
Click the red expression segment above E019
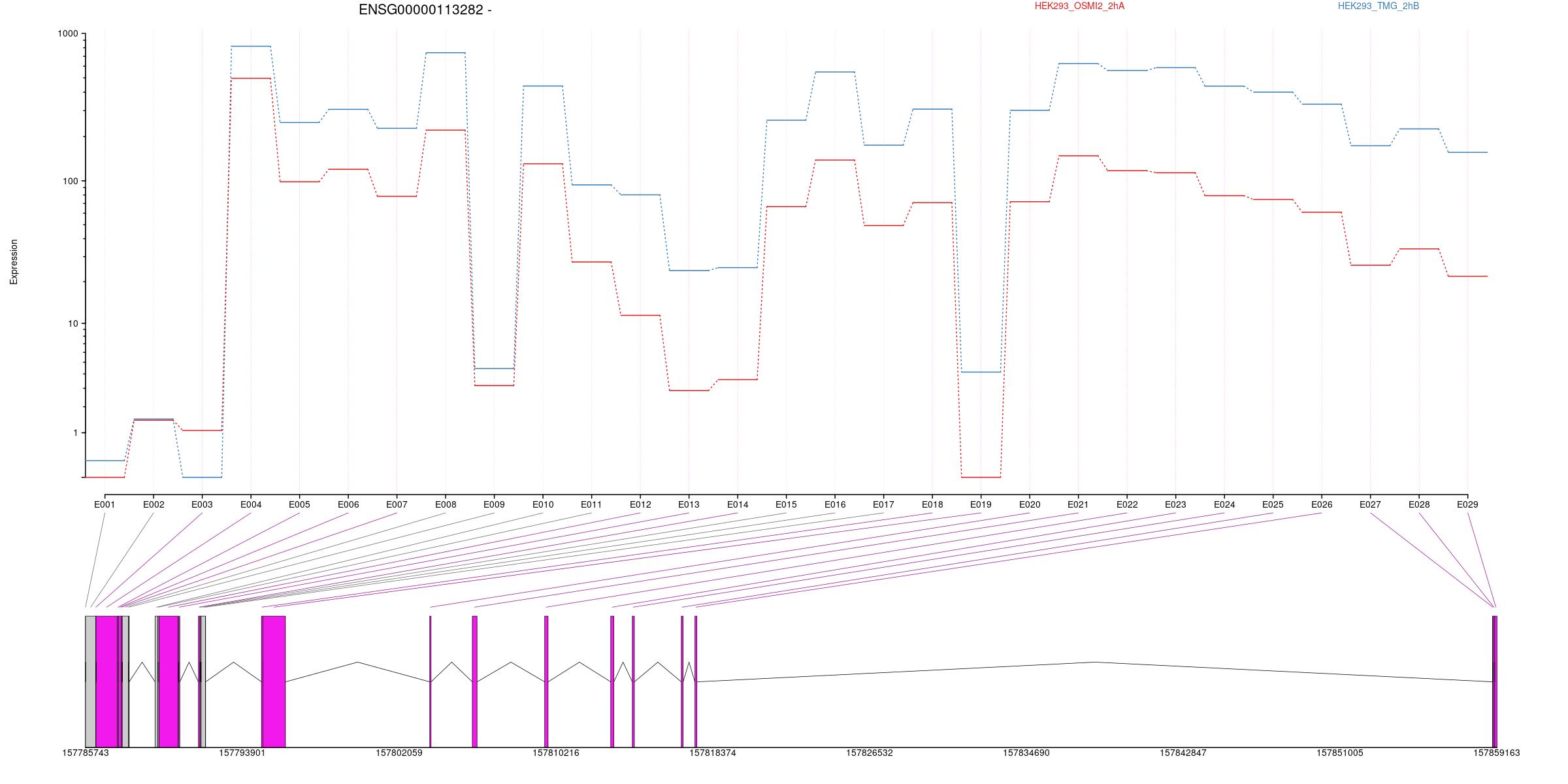click(981, 478)
